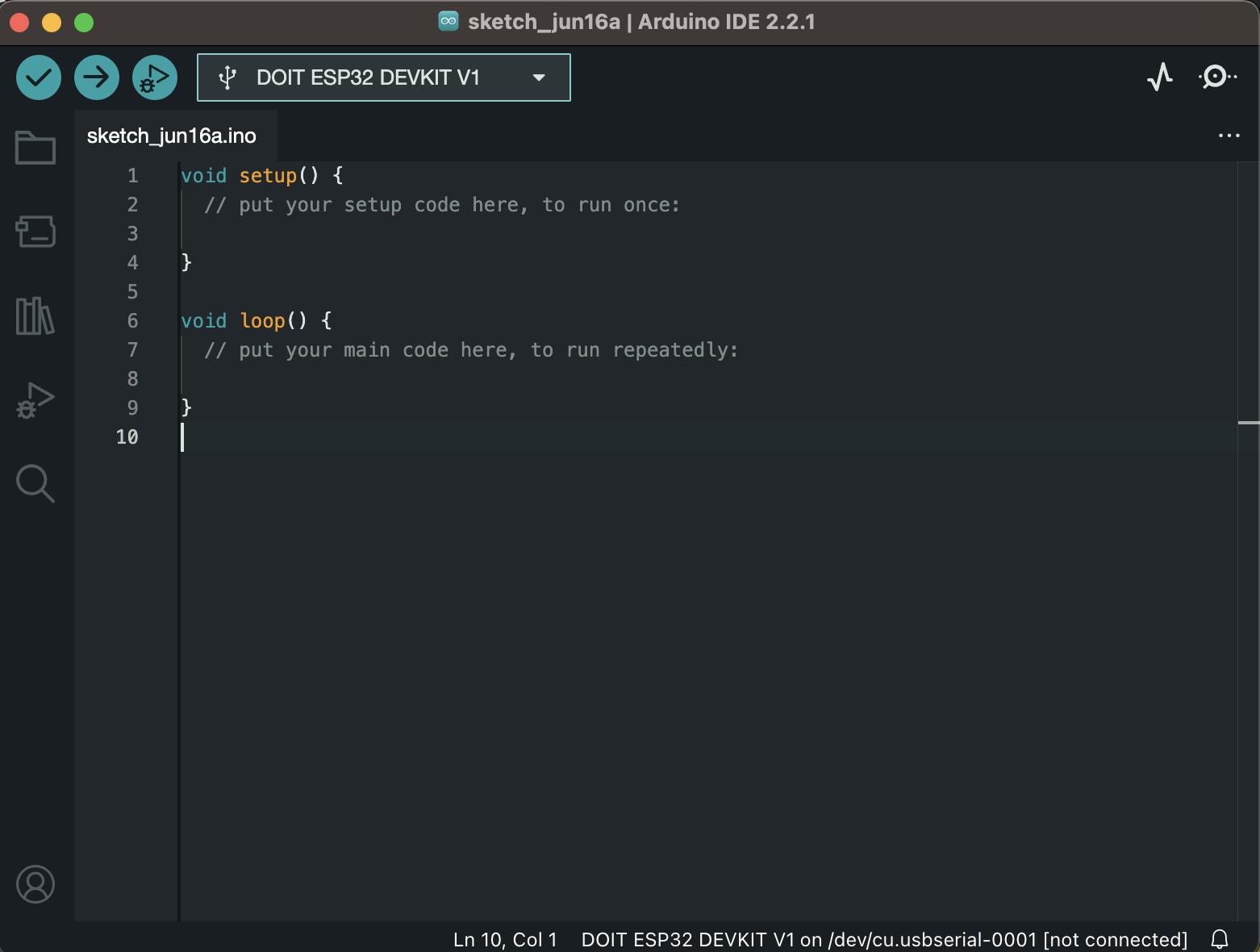The width and height of the screenshot is (1260, 952).
Task: Click line number 10 in the gutter
Action: 127,437
